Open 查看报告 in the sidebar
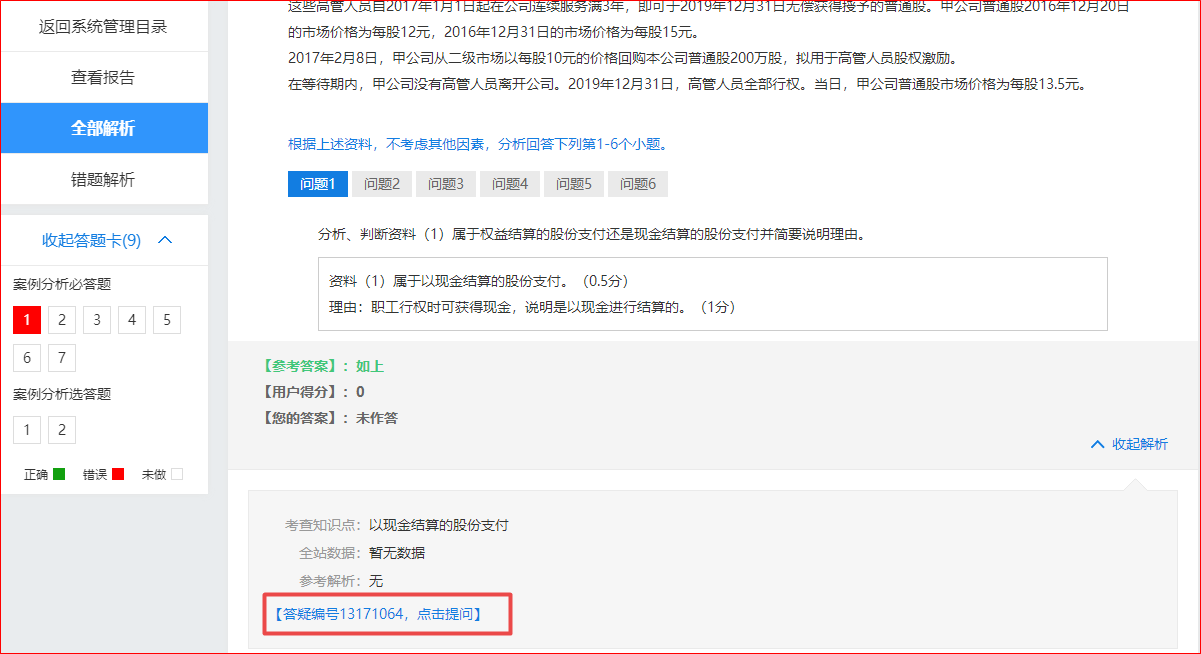1201x654 pixels. (x=104, y=77)
